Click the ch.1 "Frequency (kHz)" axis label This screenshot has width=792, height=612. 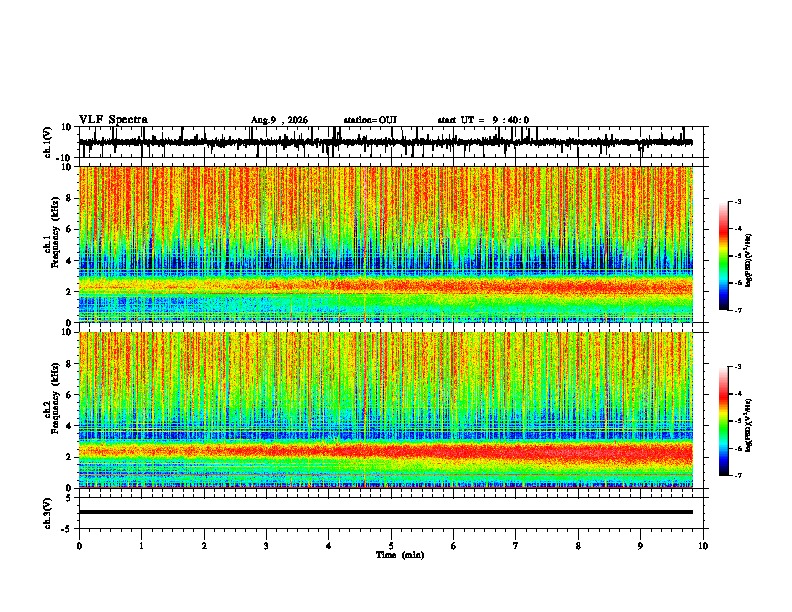click(x=55, y=233)
